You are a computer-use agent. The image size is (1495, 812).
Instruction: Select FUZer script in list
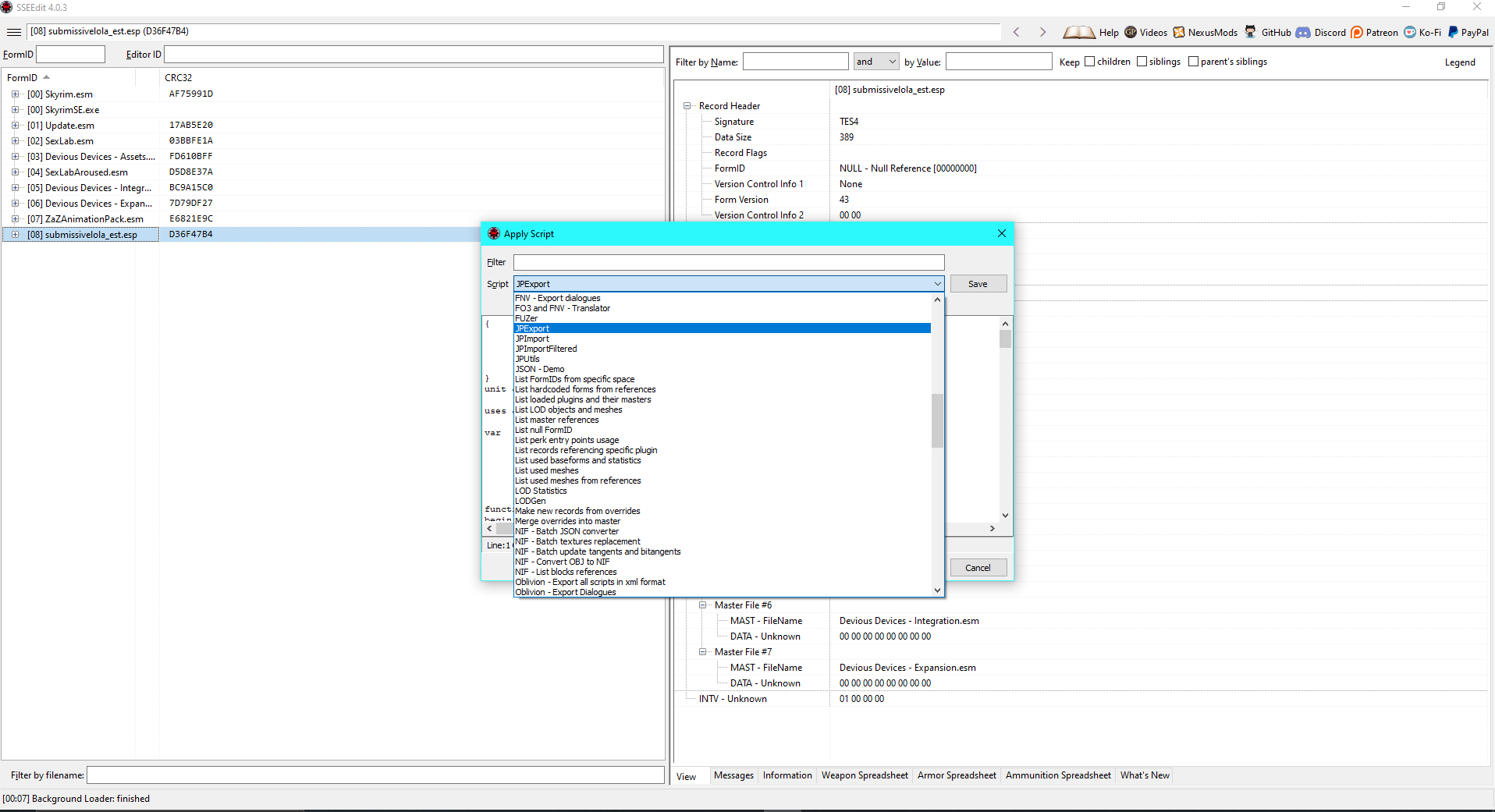pyautogui.click(x=722, y=318)
